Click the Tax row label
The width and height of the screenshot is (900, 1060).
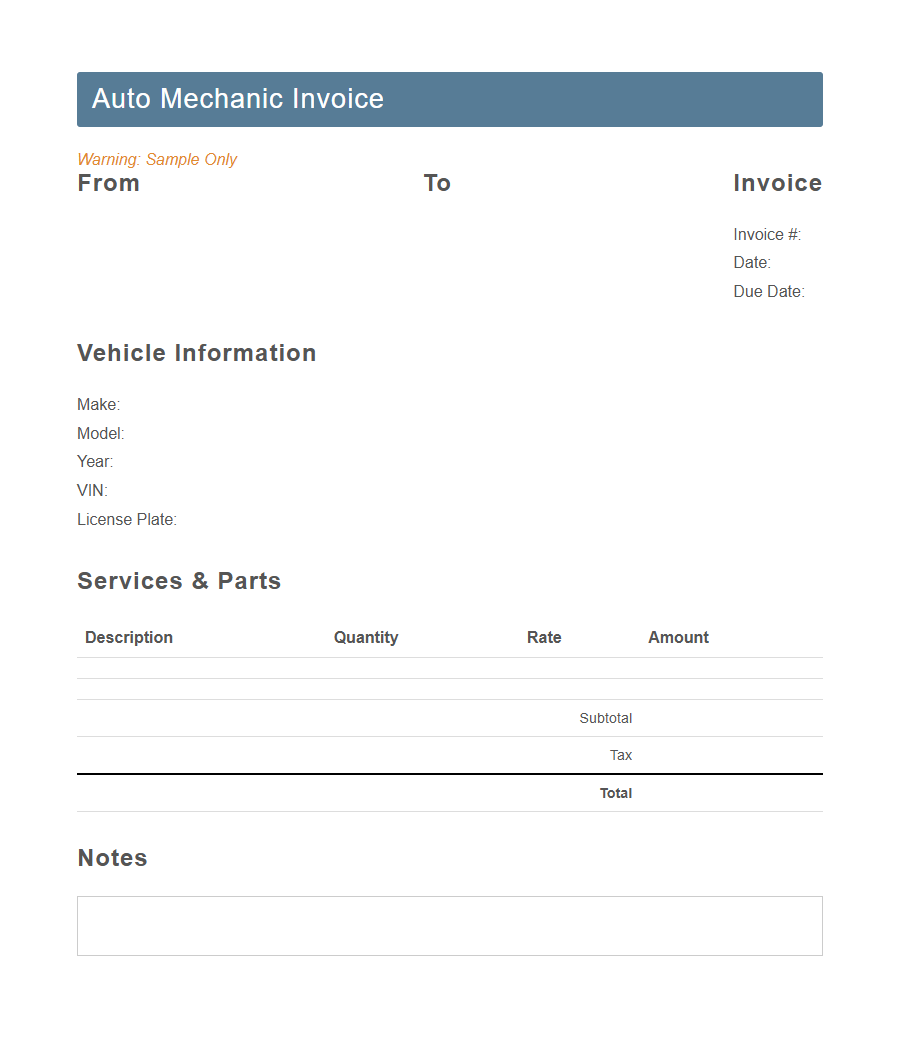coord(620,755)
